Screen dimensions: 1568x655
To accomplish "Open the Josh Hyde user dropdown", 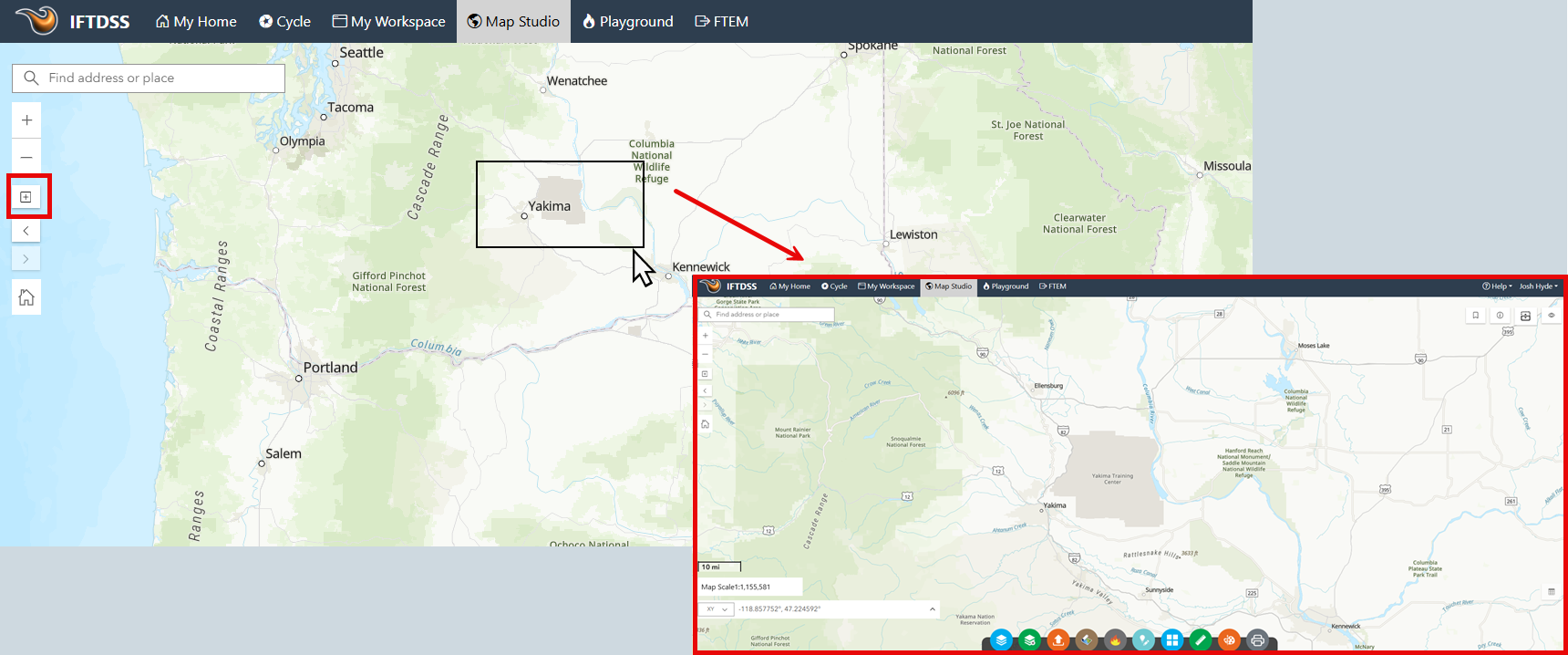I will (1538, 286).
